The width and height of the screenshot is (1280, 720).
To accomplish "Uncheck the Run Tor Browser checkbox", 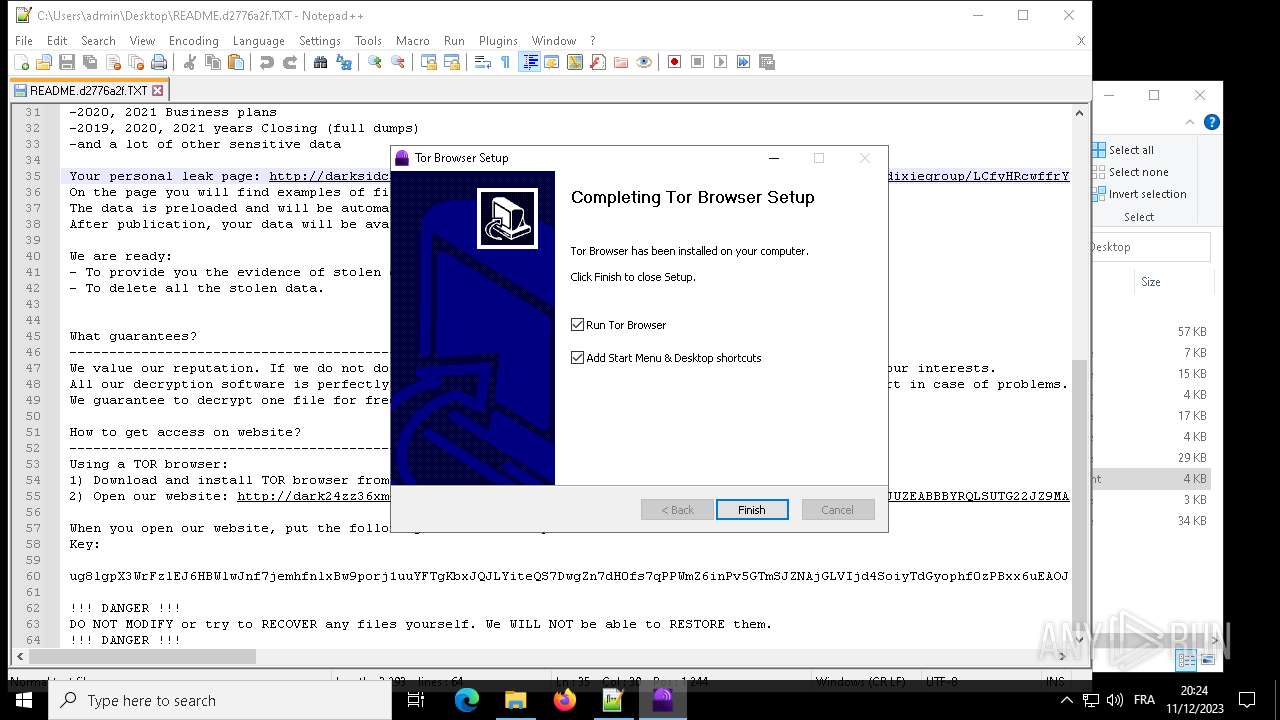I will pyautogui.click(x=577, y=325).
